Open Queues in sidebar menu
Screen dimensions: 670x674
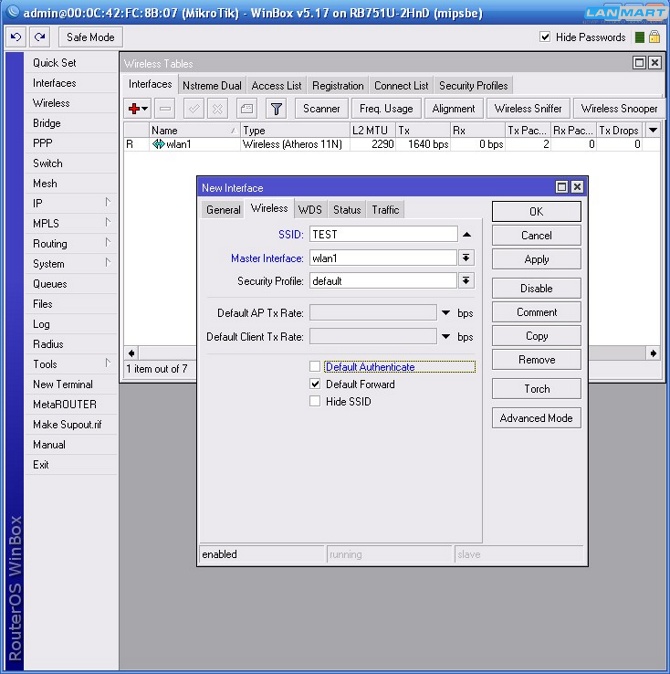tap(50, 284)
